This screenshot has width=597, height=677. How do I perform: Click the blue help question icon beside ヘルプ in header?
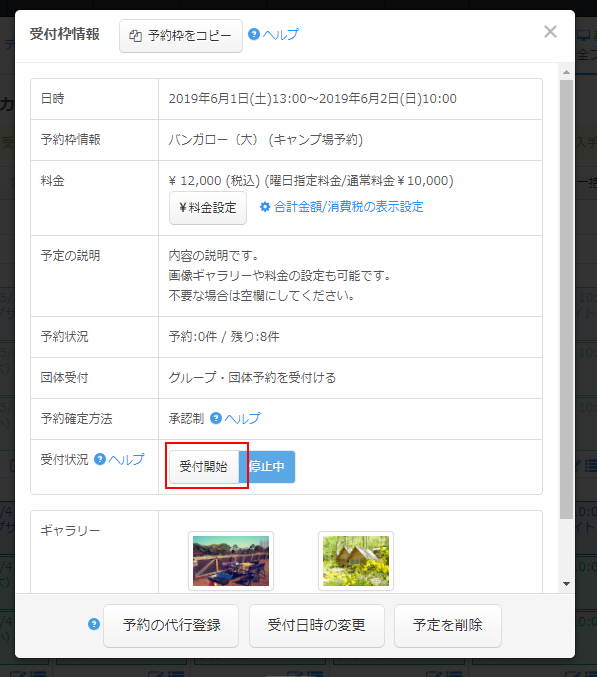tap(254, 34)
